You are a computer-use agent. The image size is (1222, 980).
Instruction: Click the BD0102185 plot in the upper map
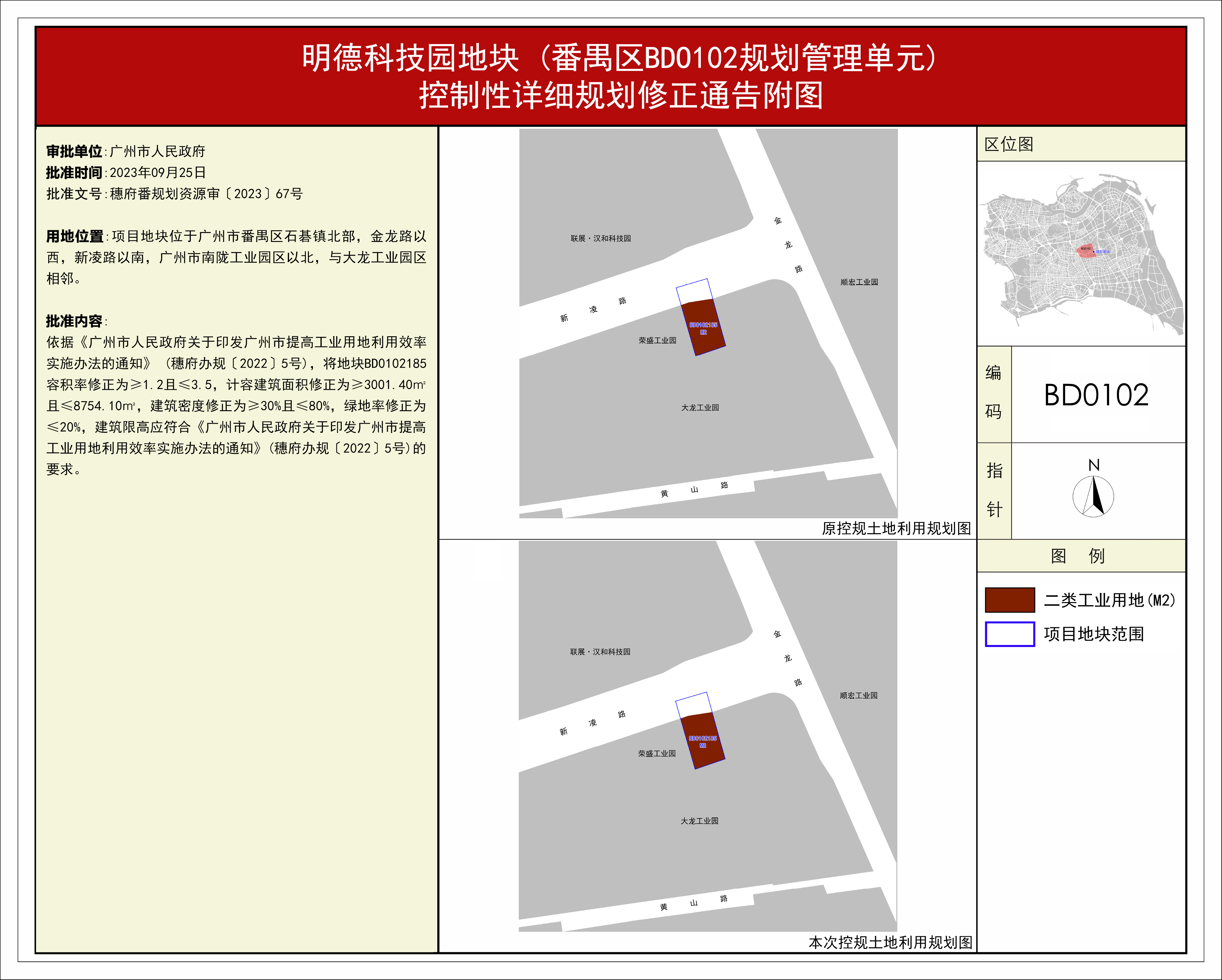(x=703, y=328)
